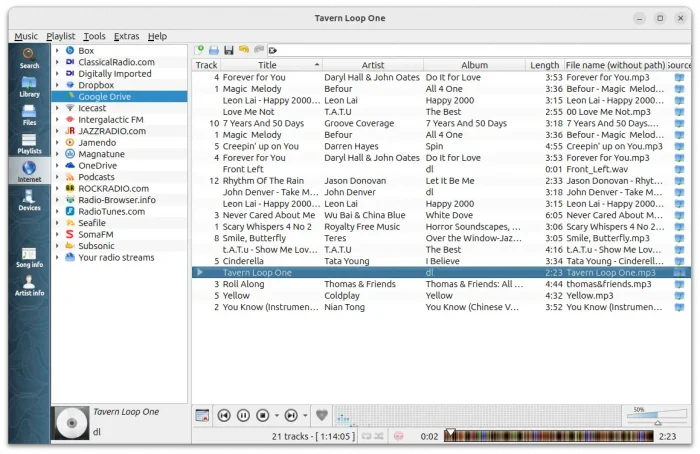Click the source icon in the Cinderella row
The height and width of the screenshot is (454, 700).
[x=679, y=261]
